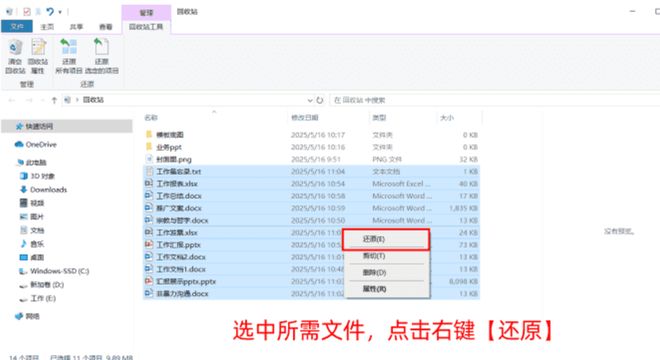Switch to the Share ribbon tab

[76, 27]
